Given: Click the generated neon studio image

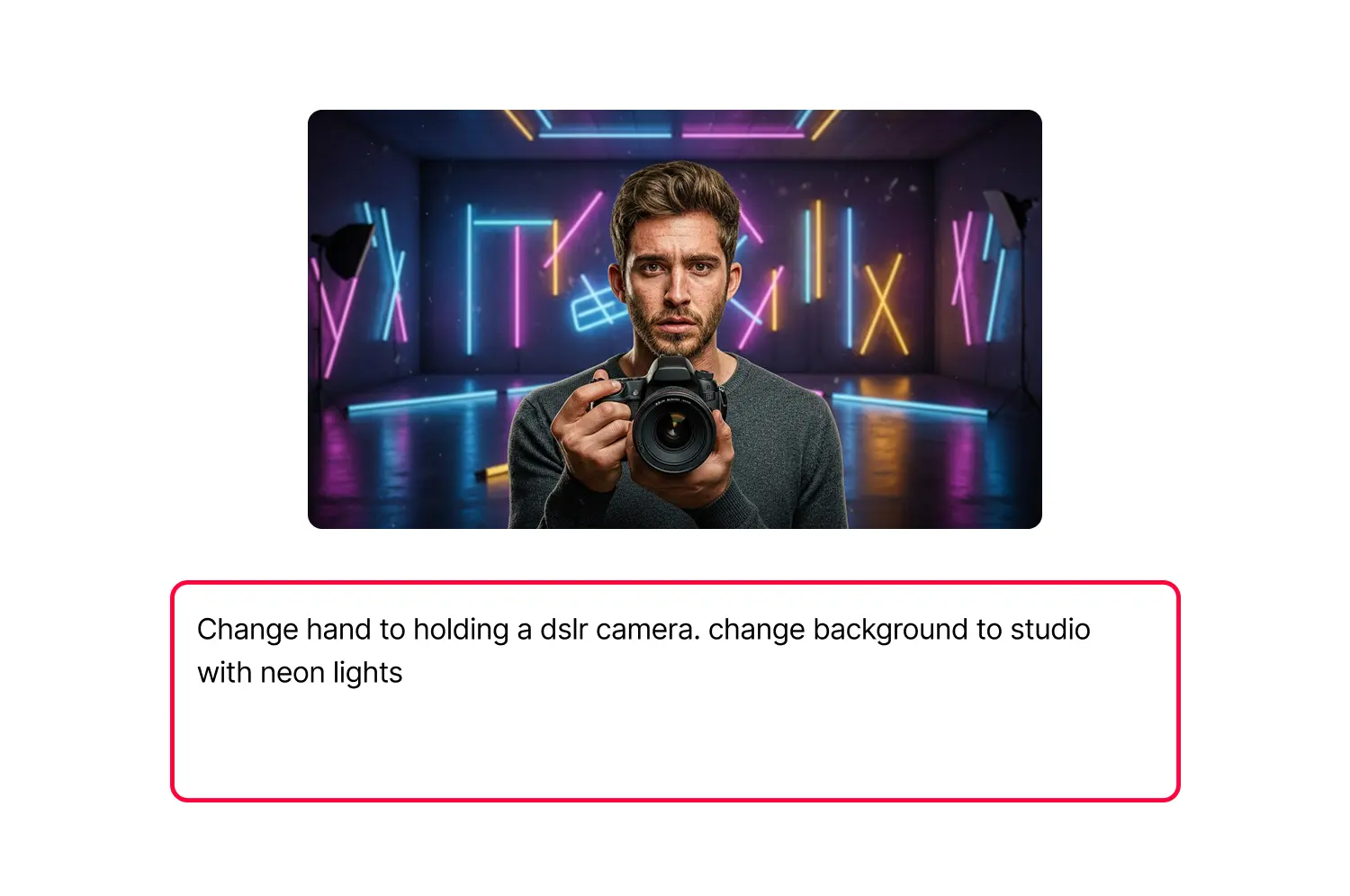Looking at the screenshot, I should pos(675,319).
